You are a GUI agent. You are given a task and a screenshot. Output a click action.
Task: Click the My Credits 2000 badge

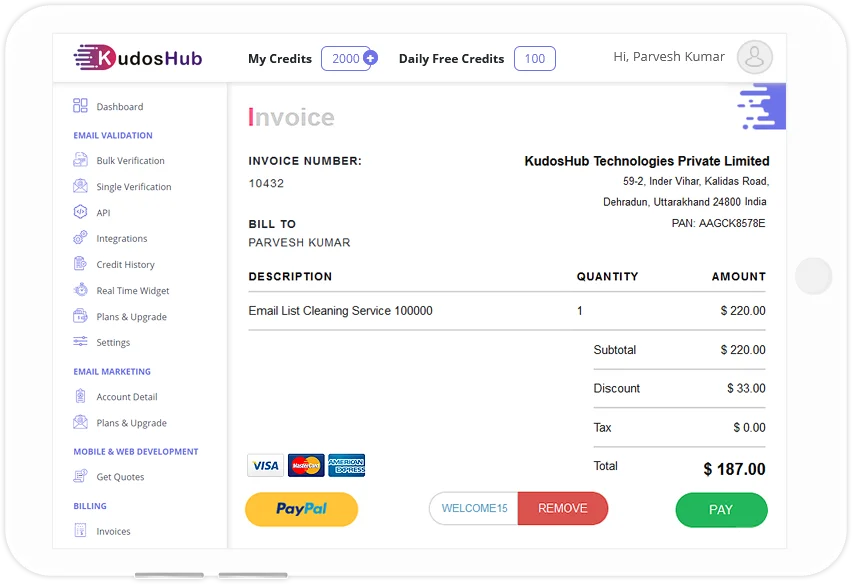(346, 58)
